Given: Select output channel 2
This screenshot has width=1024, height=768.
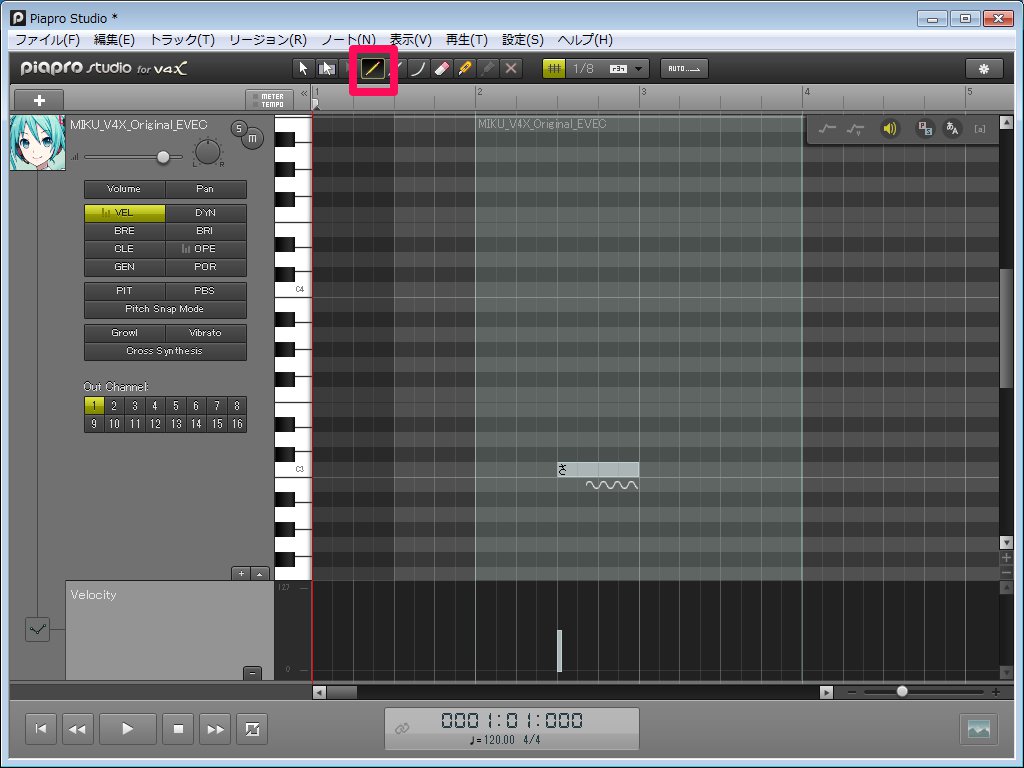Looking at the screenshot, I should pyautogui.click(x=114, y=406).
